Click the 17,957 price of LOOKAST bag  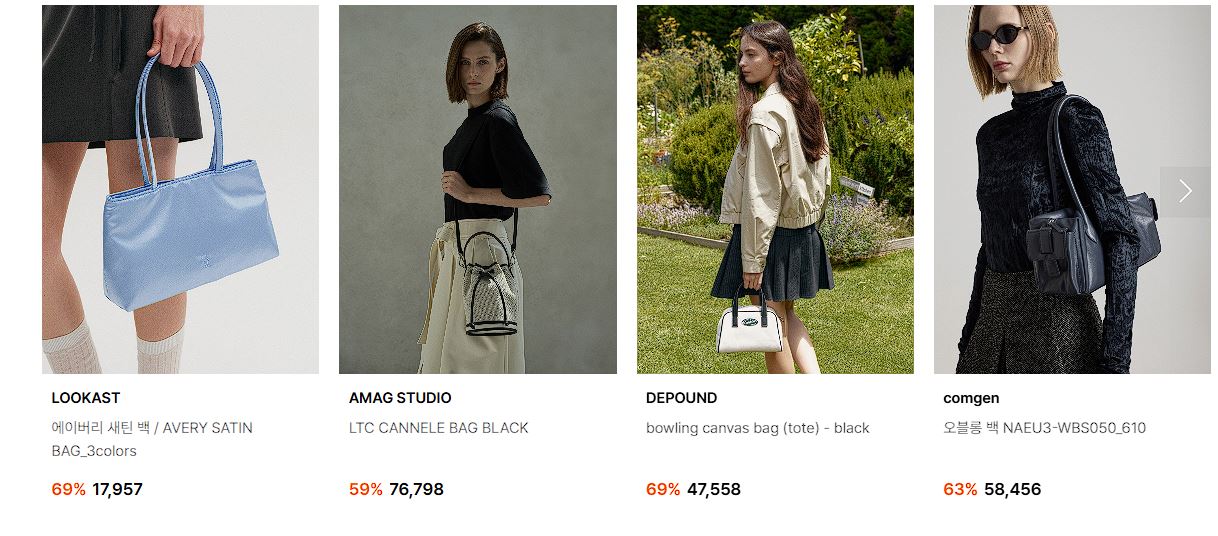[x=117, y=490]
